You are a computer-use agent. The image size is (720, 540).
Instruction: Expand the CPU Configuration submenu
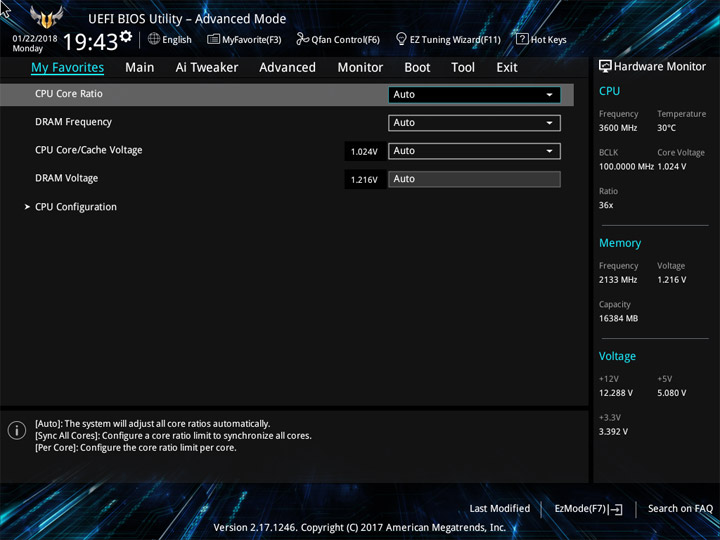click(76, 207)
